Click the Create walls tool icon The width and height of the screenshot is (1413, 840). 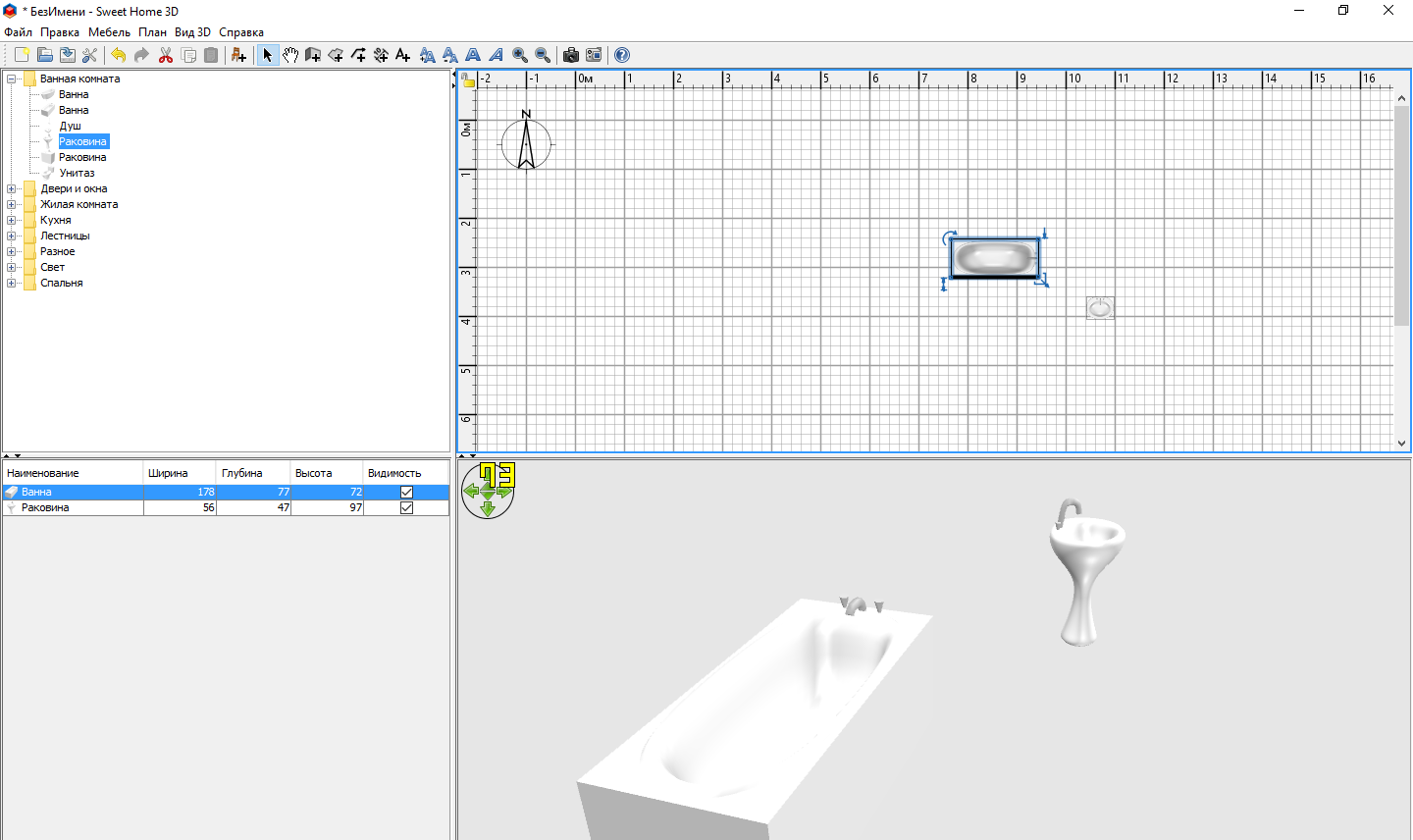point(313,55)
